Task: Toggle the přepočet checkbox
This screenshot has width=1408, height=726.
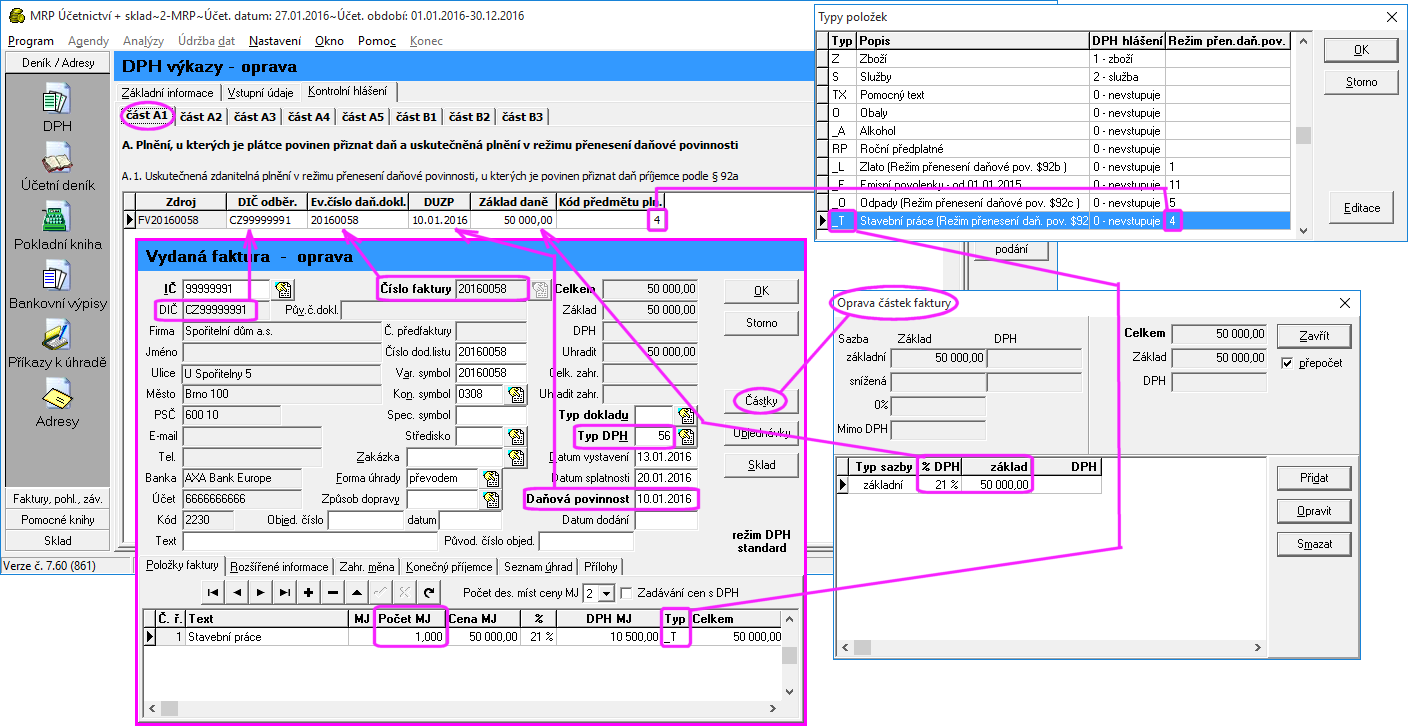Action: pyautogui.click(x=1287, y=363)
